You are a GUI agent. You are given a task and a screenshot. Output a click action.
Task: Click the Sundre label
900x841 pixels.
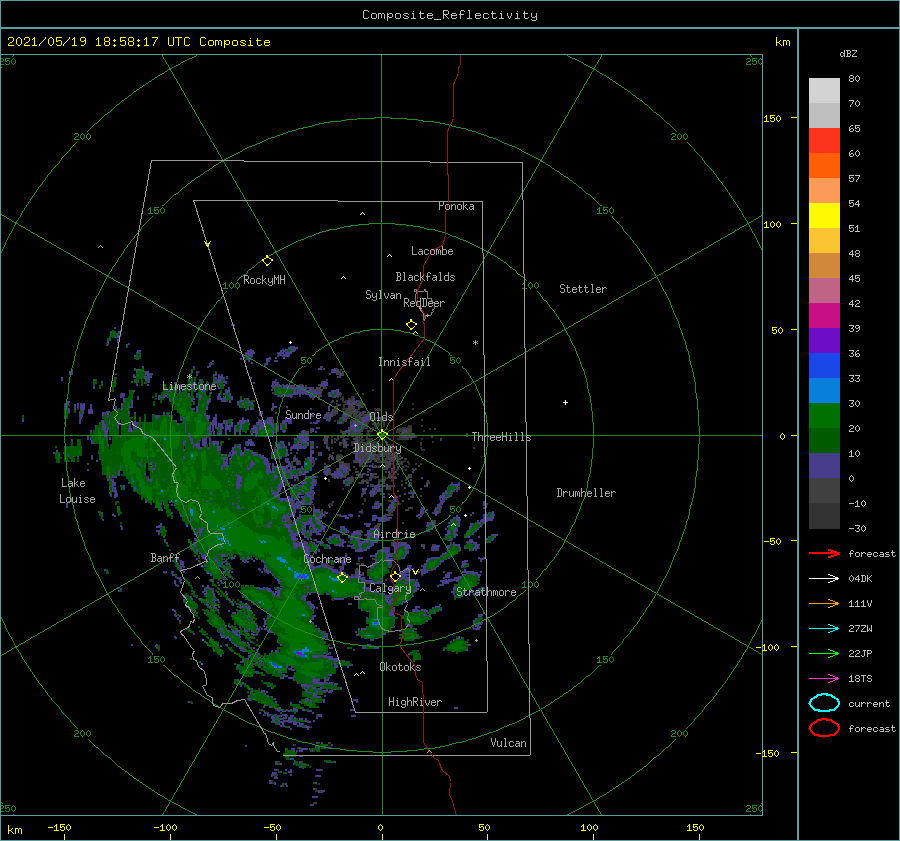pos(303,414)
